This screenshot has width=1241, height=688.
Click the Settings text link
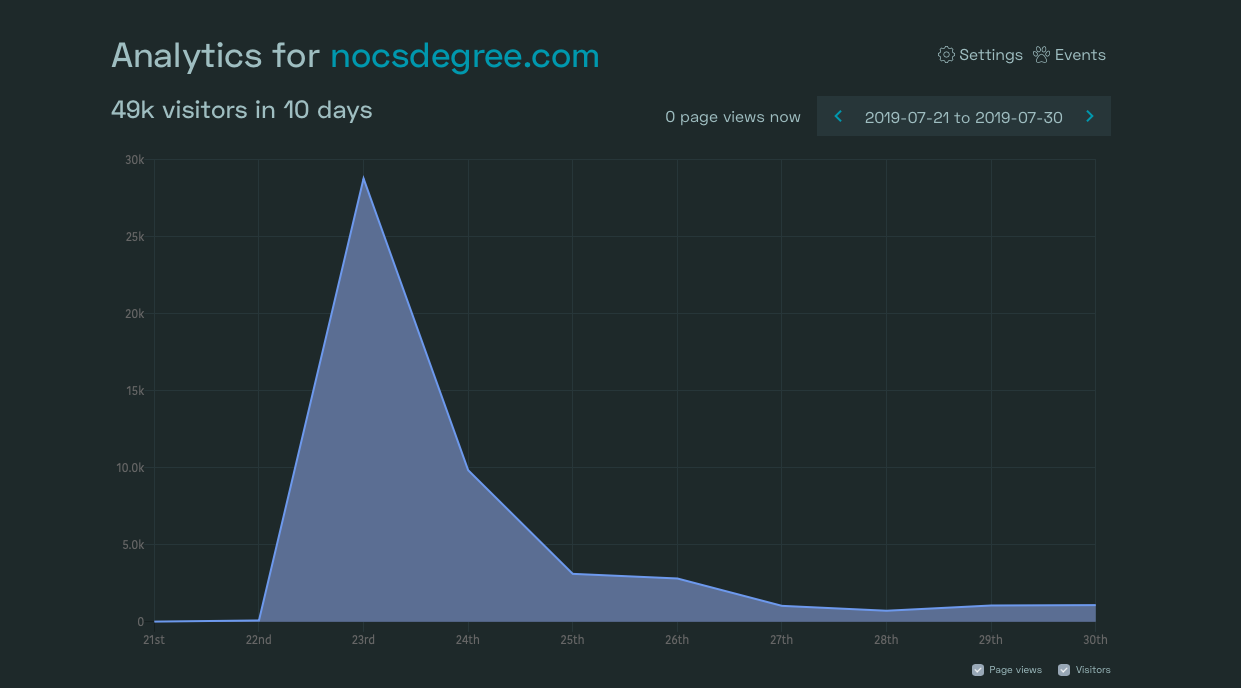(x=991, y=55)
